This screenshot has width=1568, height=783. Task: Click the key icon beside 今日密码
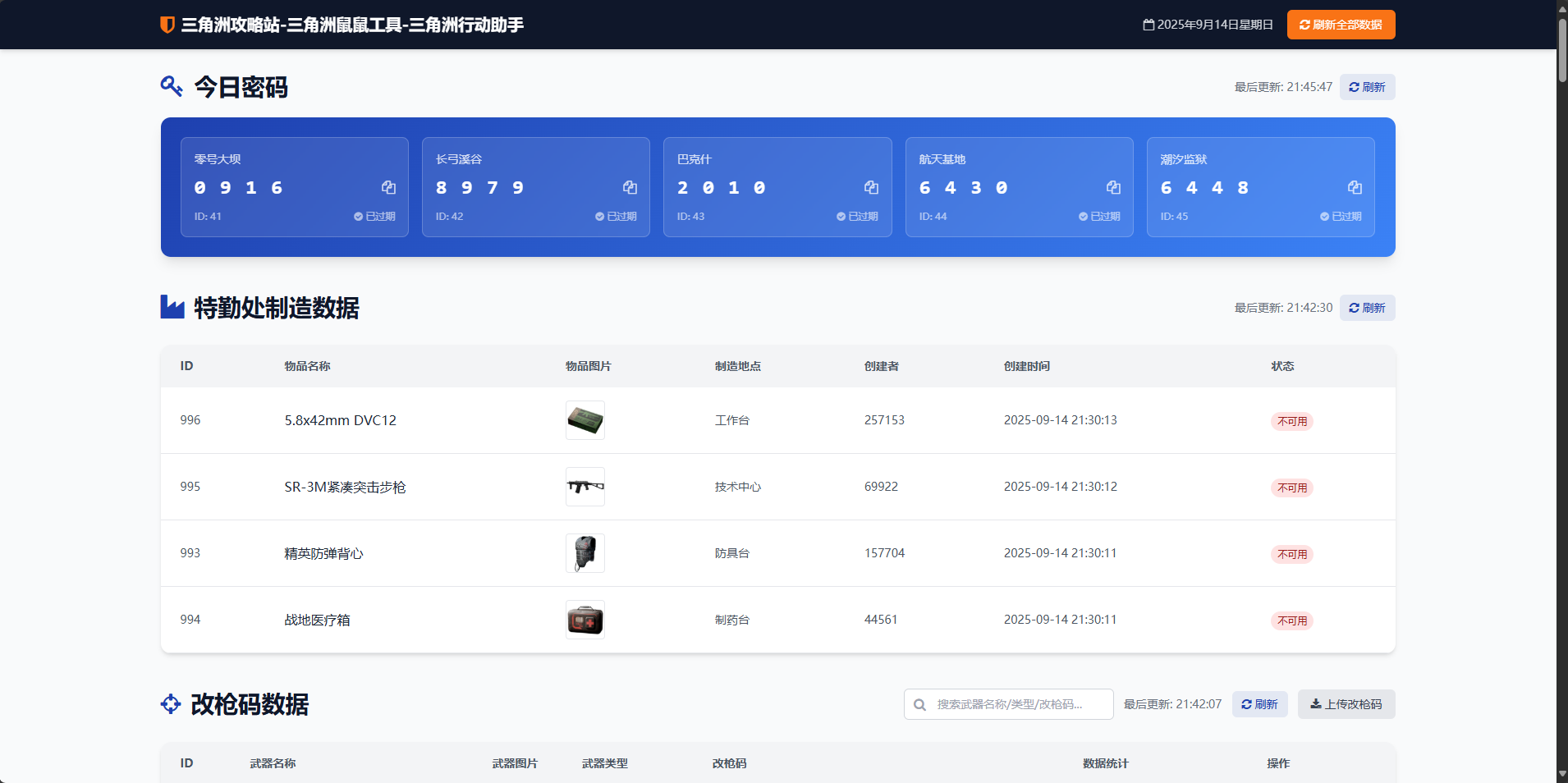(x=172, y=86)
